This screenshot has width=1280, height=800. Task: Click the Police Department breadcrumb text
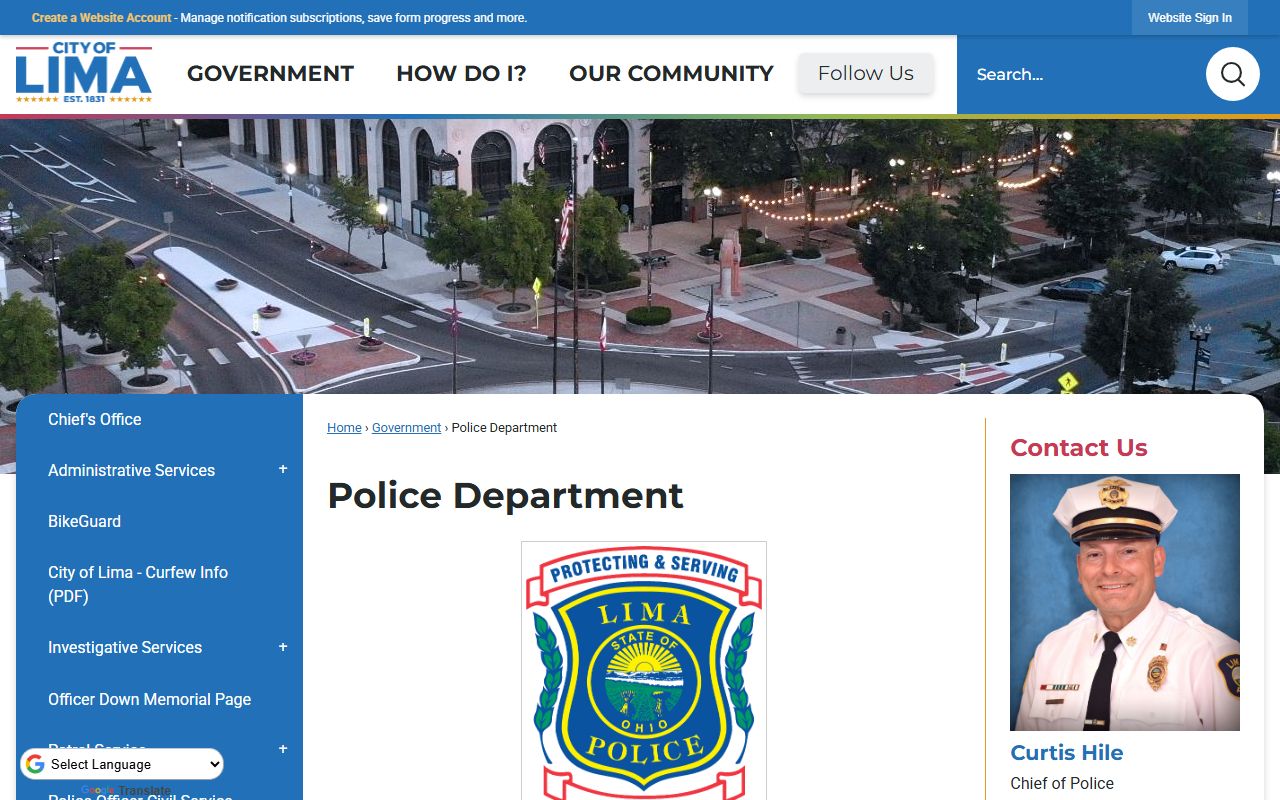tap(504, 428)
